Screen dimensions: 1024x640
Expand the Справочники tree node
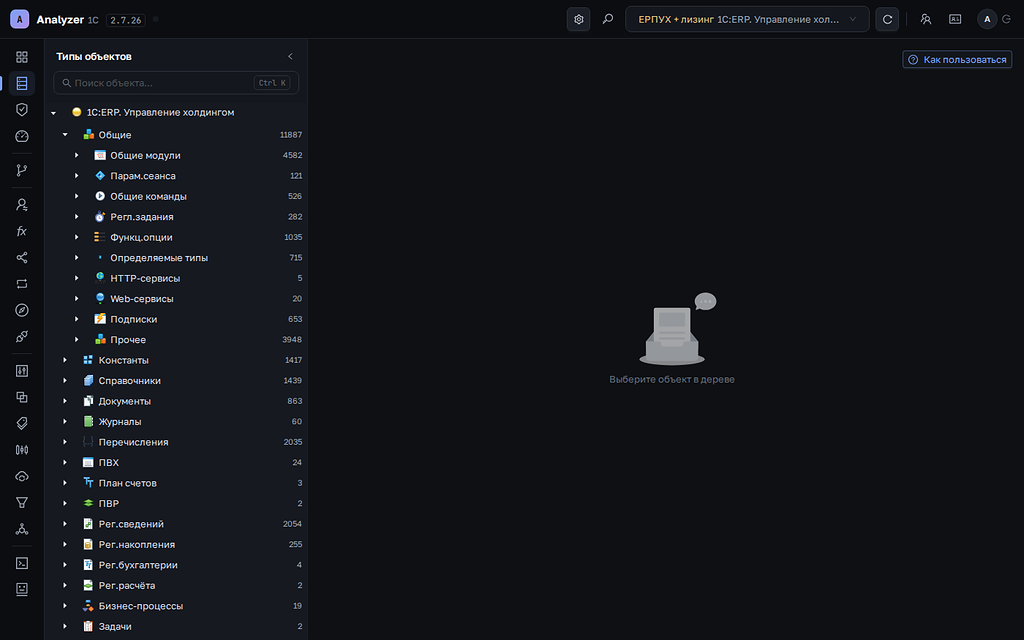(x=65, y=381)
